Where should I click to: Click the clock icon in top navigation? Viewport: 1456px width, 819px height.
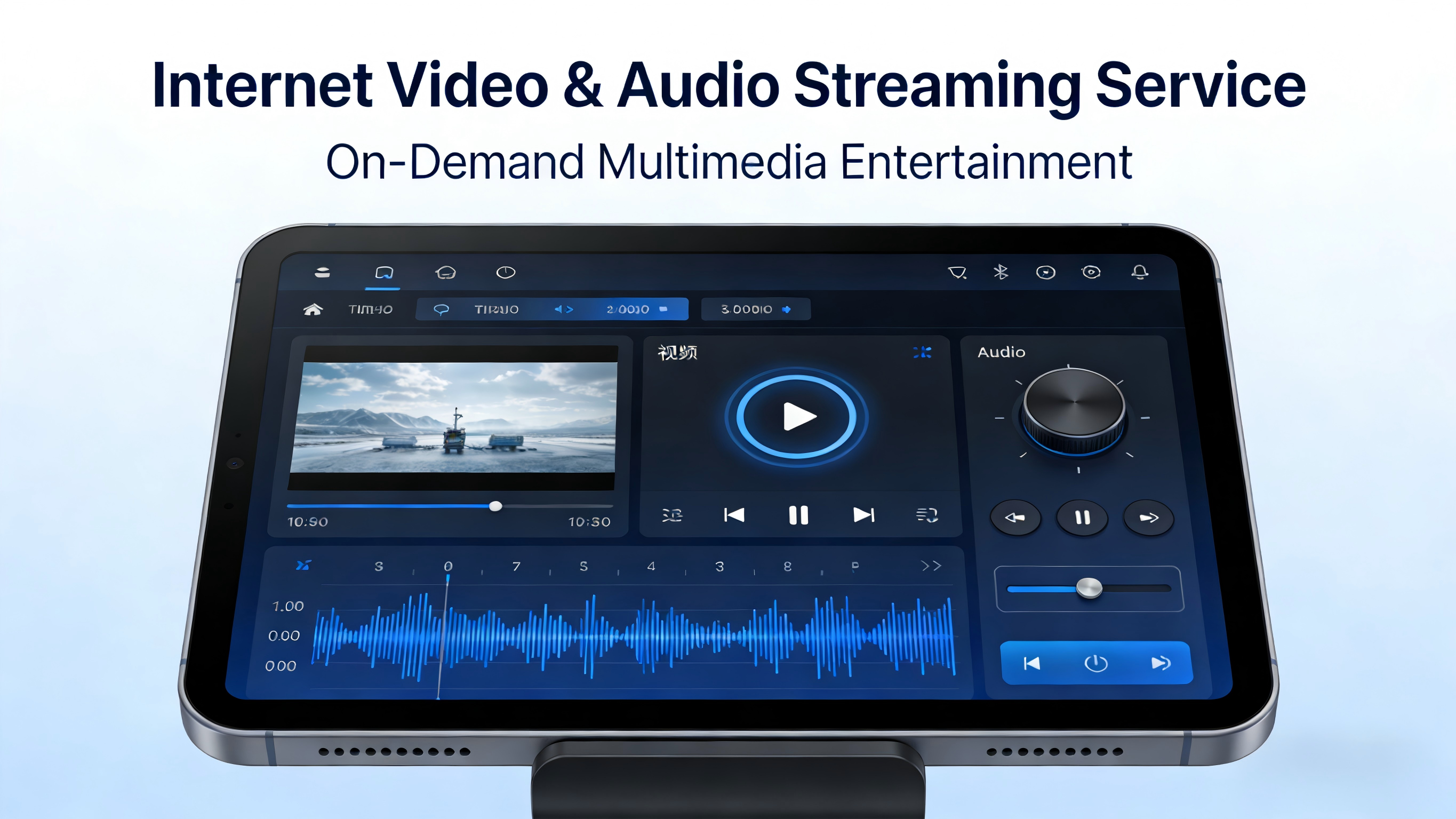505,273
